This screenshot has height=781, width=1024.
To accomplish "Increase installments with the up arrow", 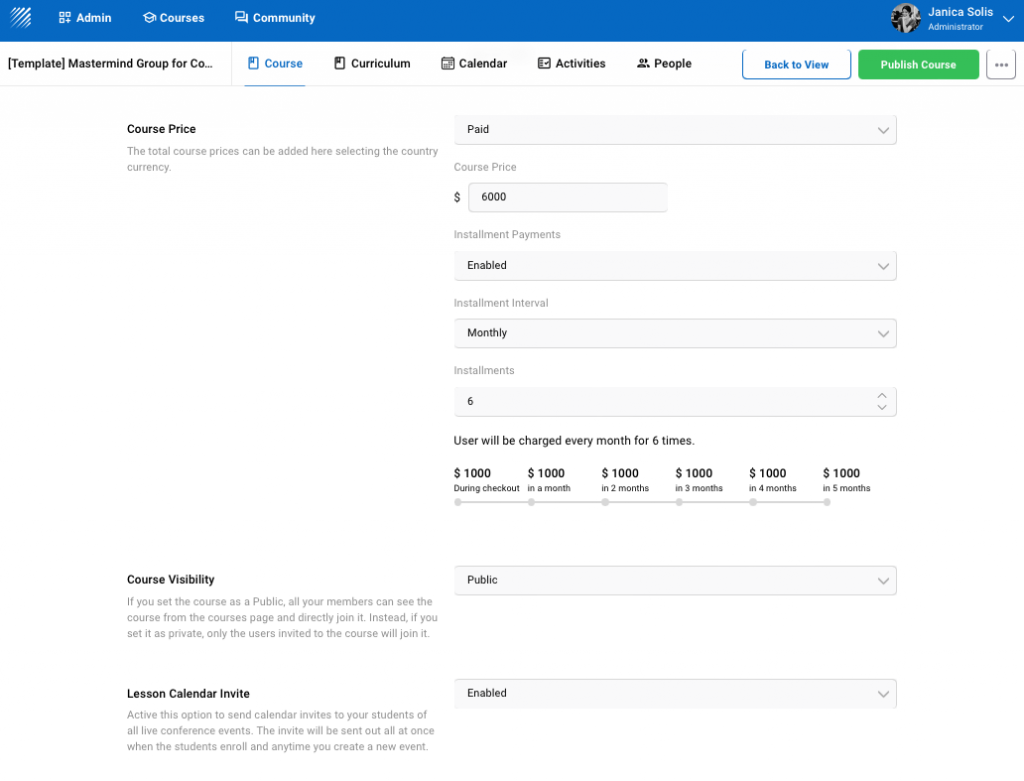I will (881, 395).
